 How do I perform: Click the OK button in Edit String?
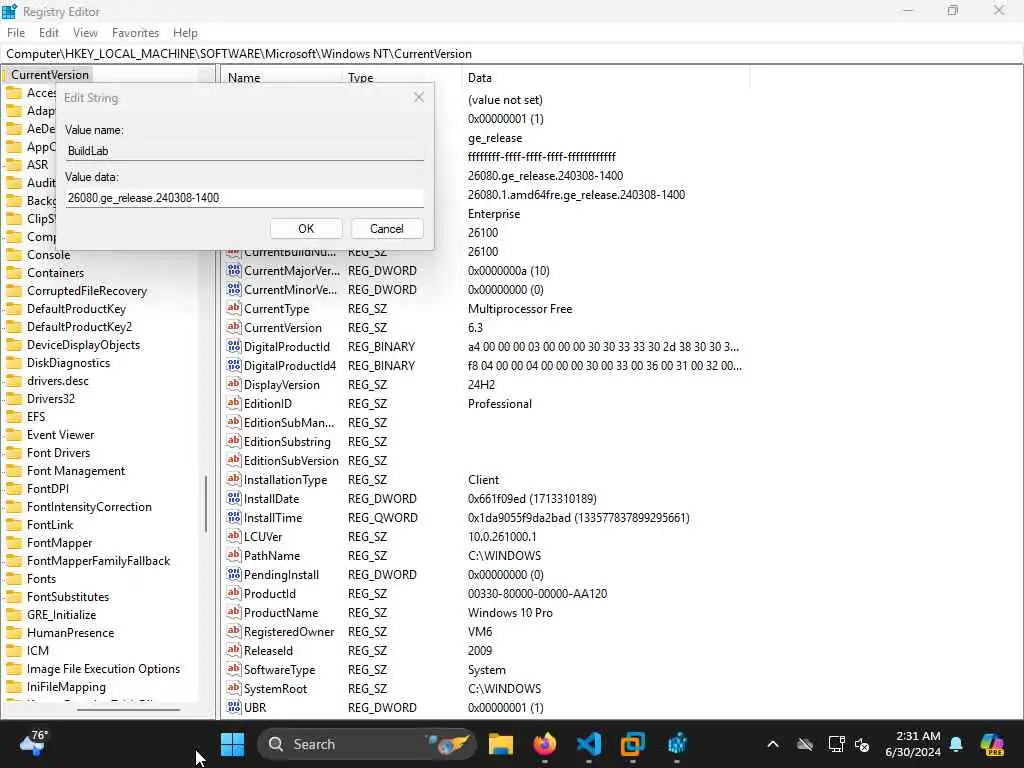(306, 229)
